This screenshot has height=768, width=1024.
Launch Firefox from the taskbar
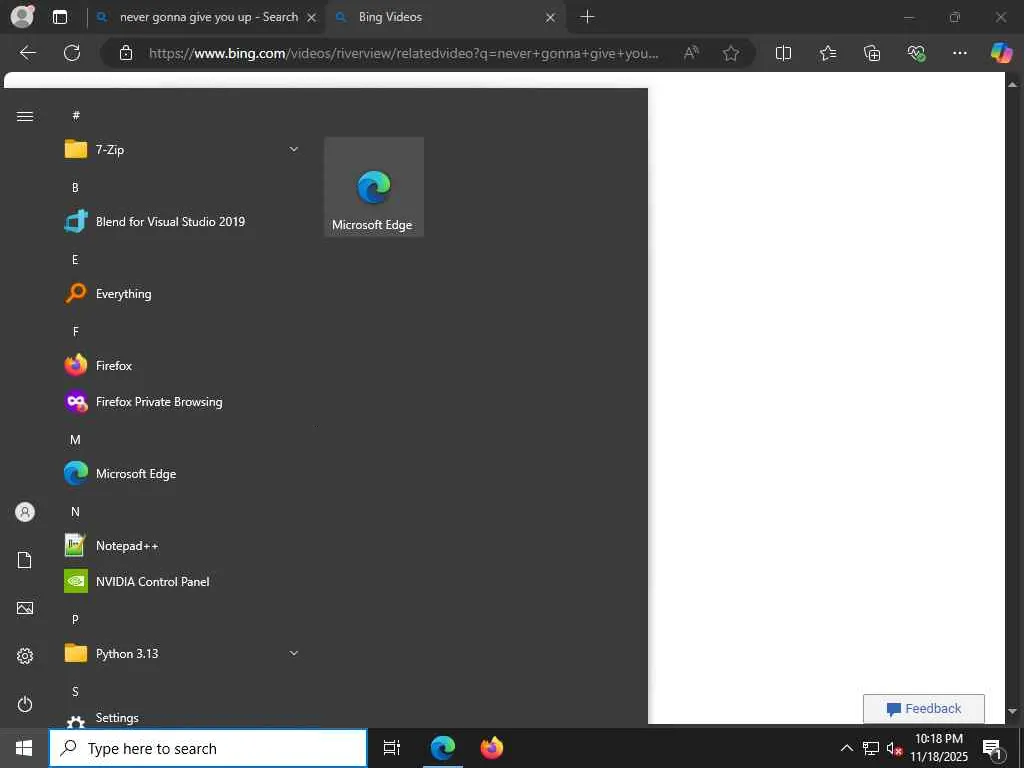[492, 748]
